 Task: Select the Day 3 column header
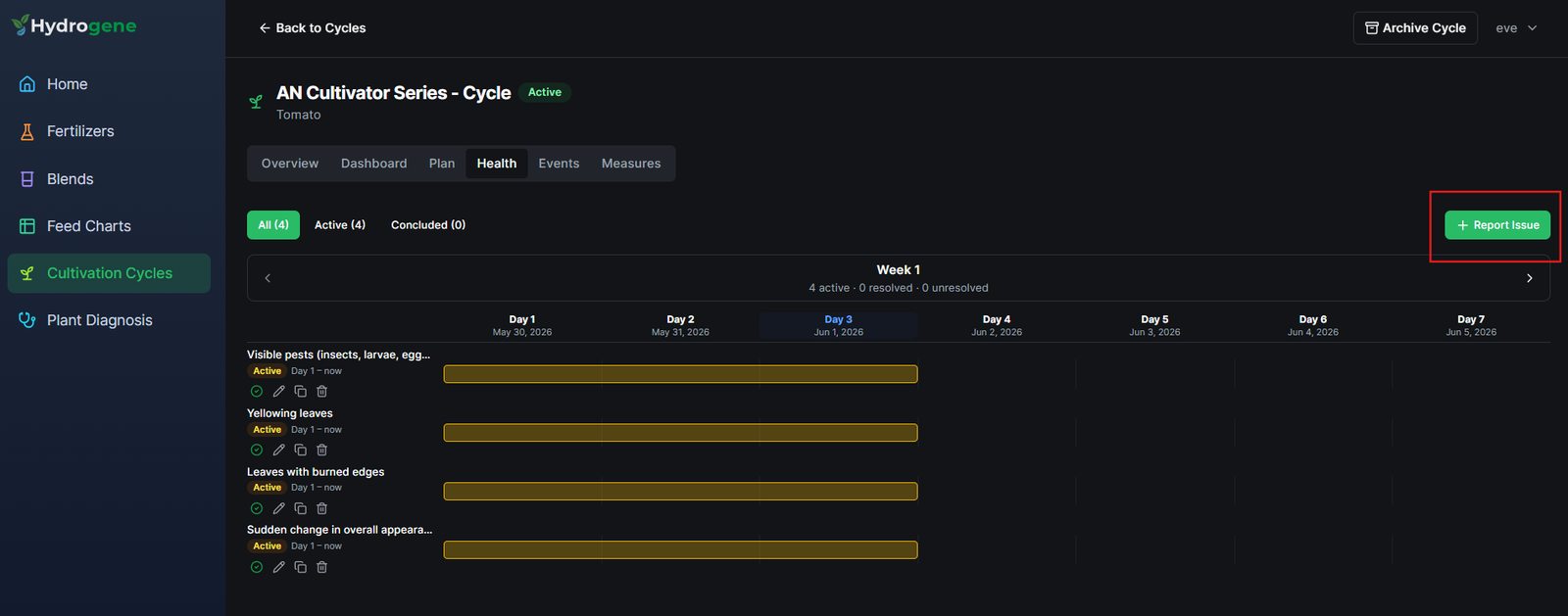point(838,325)
